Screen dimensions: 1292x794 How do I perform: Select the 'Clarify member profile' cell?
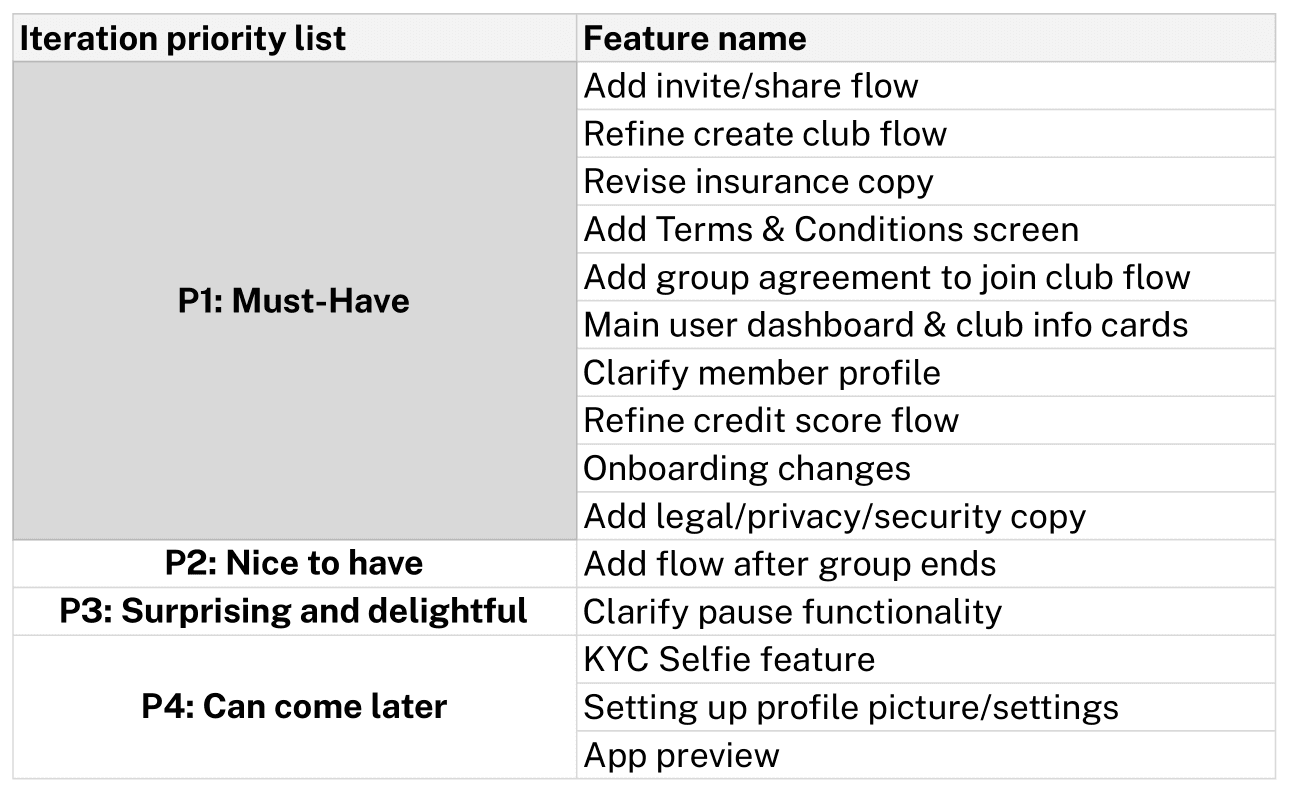point(926,373)
